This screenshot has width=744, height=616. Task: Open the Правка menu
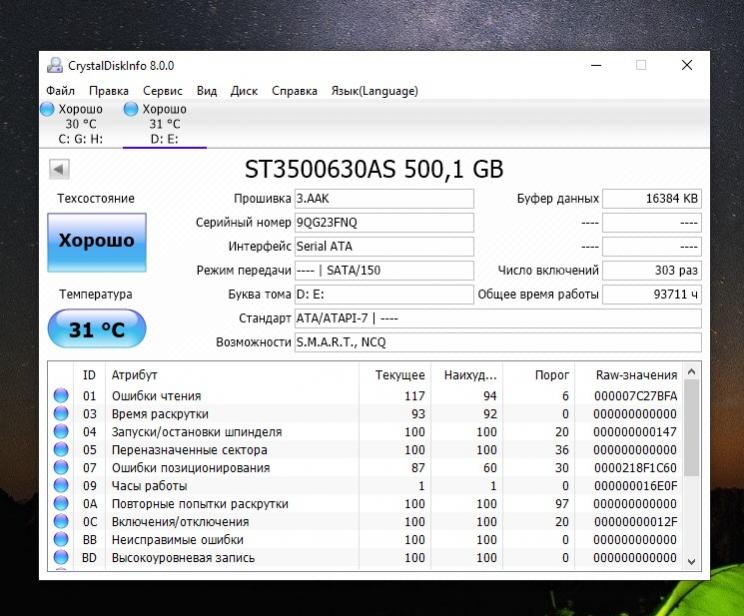(x=109, y=91)
